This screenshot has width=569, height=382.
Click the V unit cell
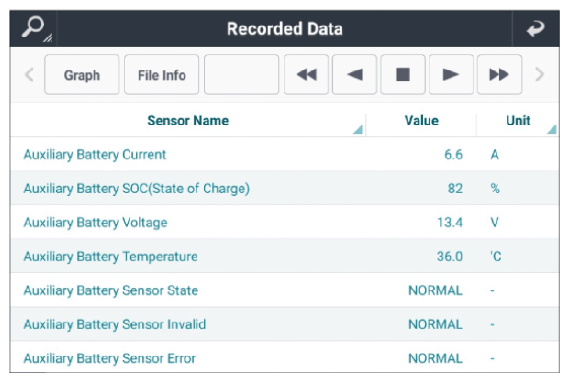click(494, 222)
